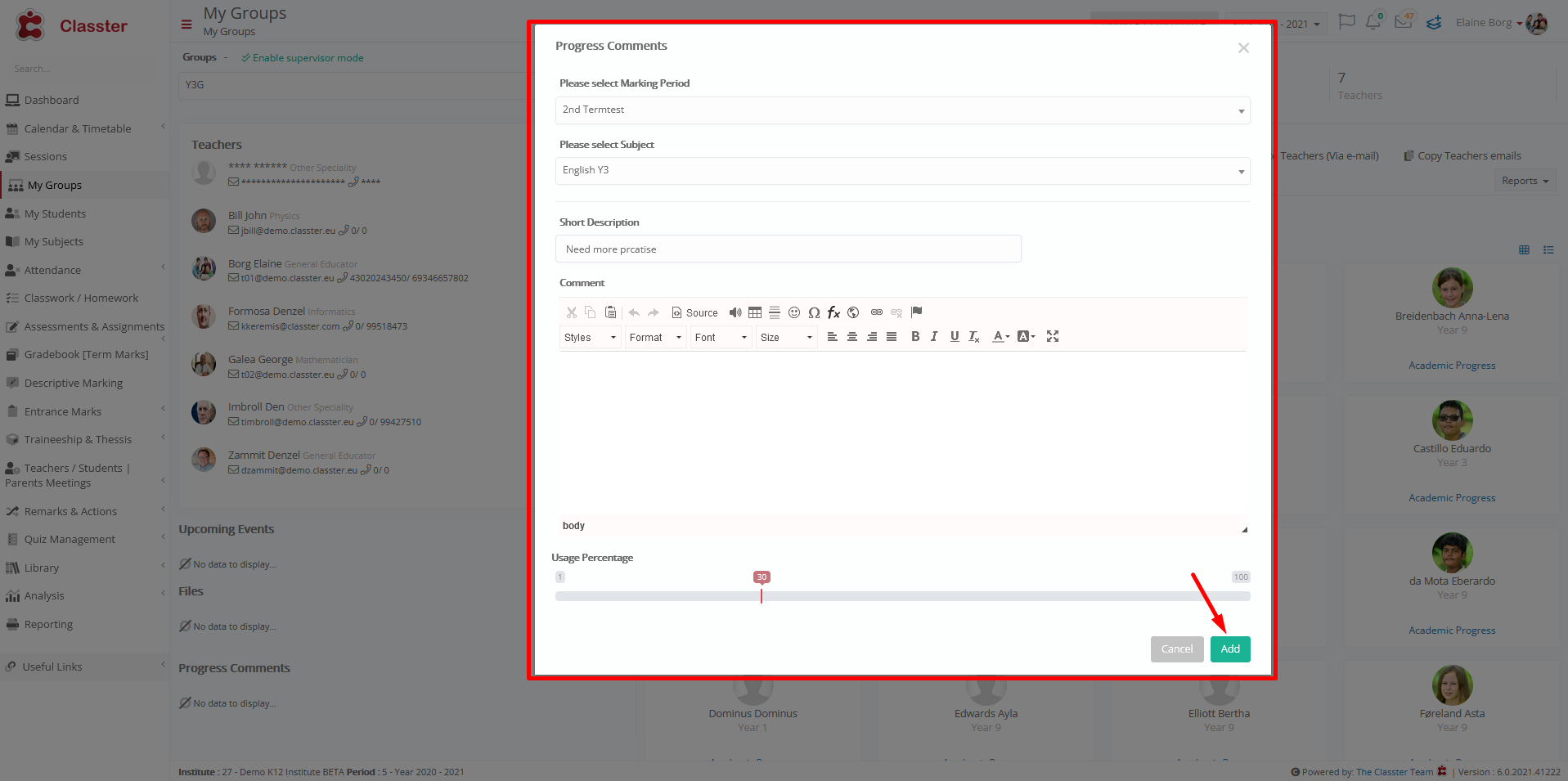Click the Unlink icon in the editor
The width and height of the screenshot is (1568, 781).
[896, 312]
